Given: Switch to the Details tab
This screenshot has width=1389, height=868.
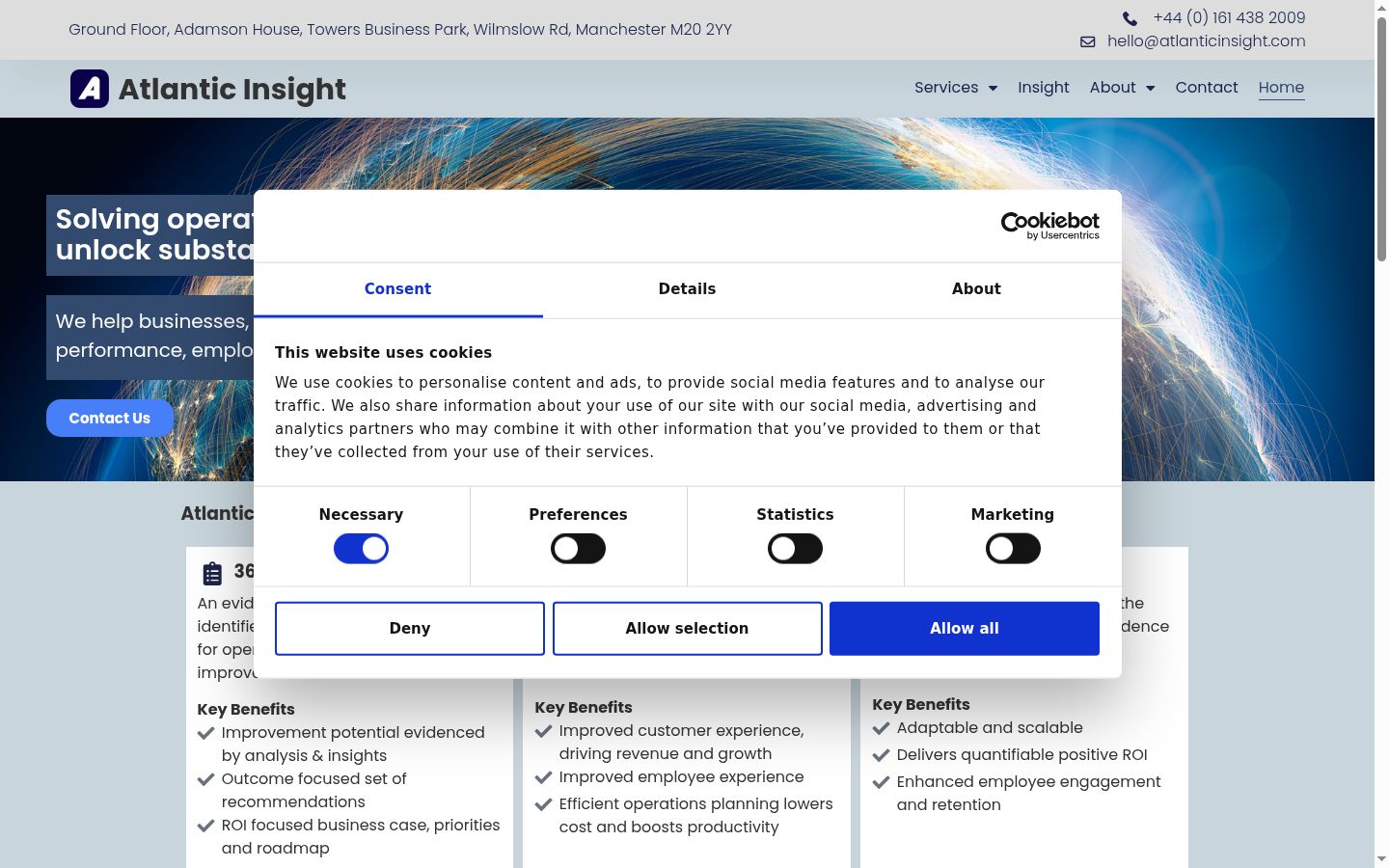Looking at the screenshot, I should [x=687, y=289].
